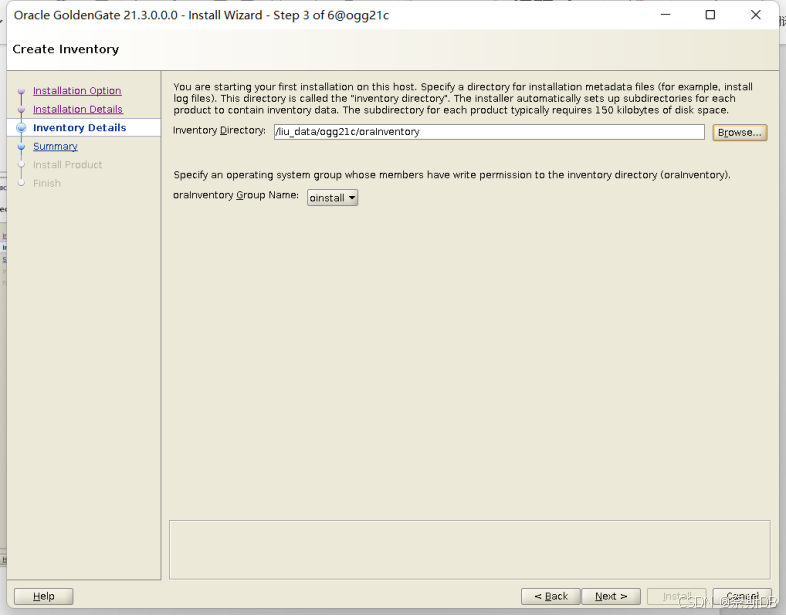Click the 'oraInventory Group Name:' label
Image resolution: width=786 pixels, height=616 pixels.
pos(236,195)
